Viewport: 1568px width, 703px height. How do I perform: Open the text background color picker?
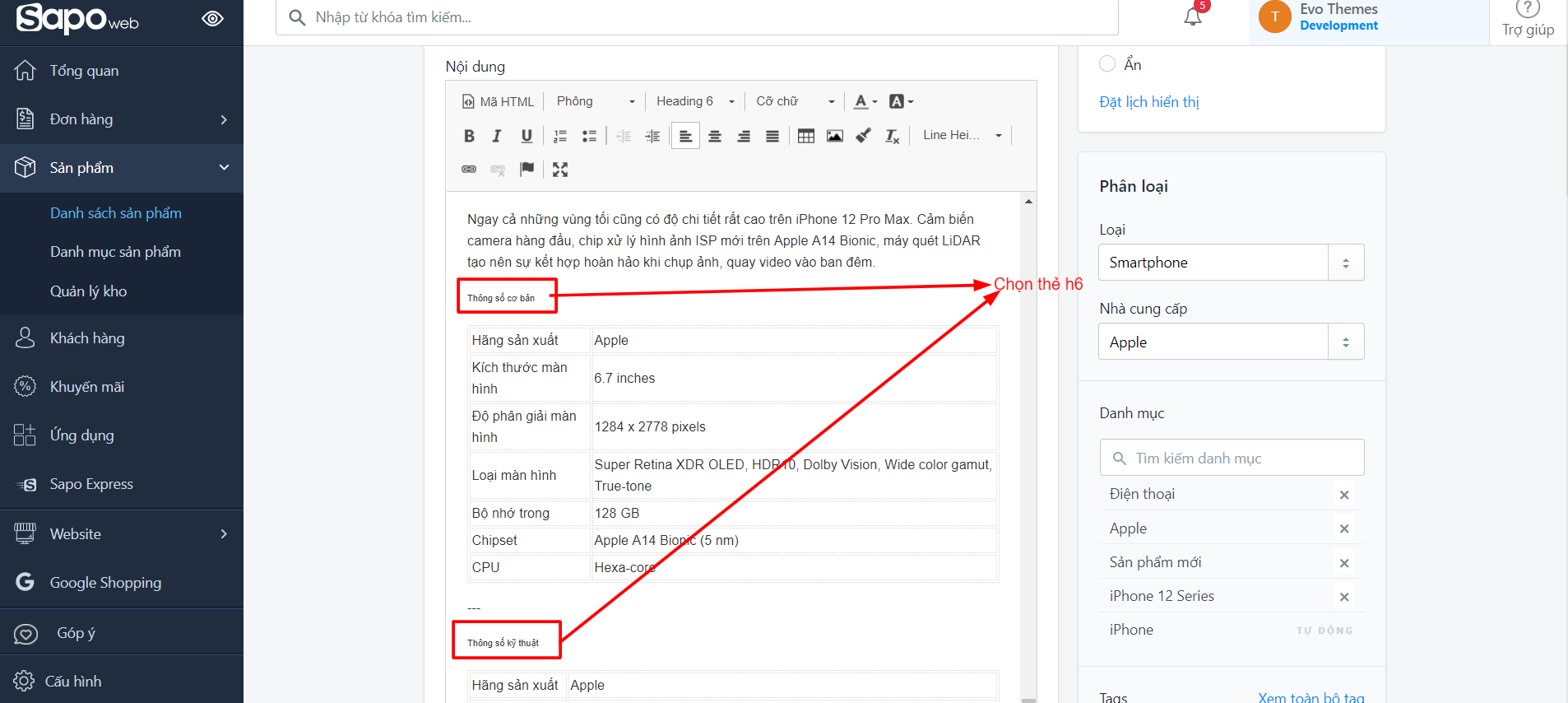(902, 101)
